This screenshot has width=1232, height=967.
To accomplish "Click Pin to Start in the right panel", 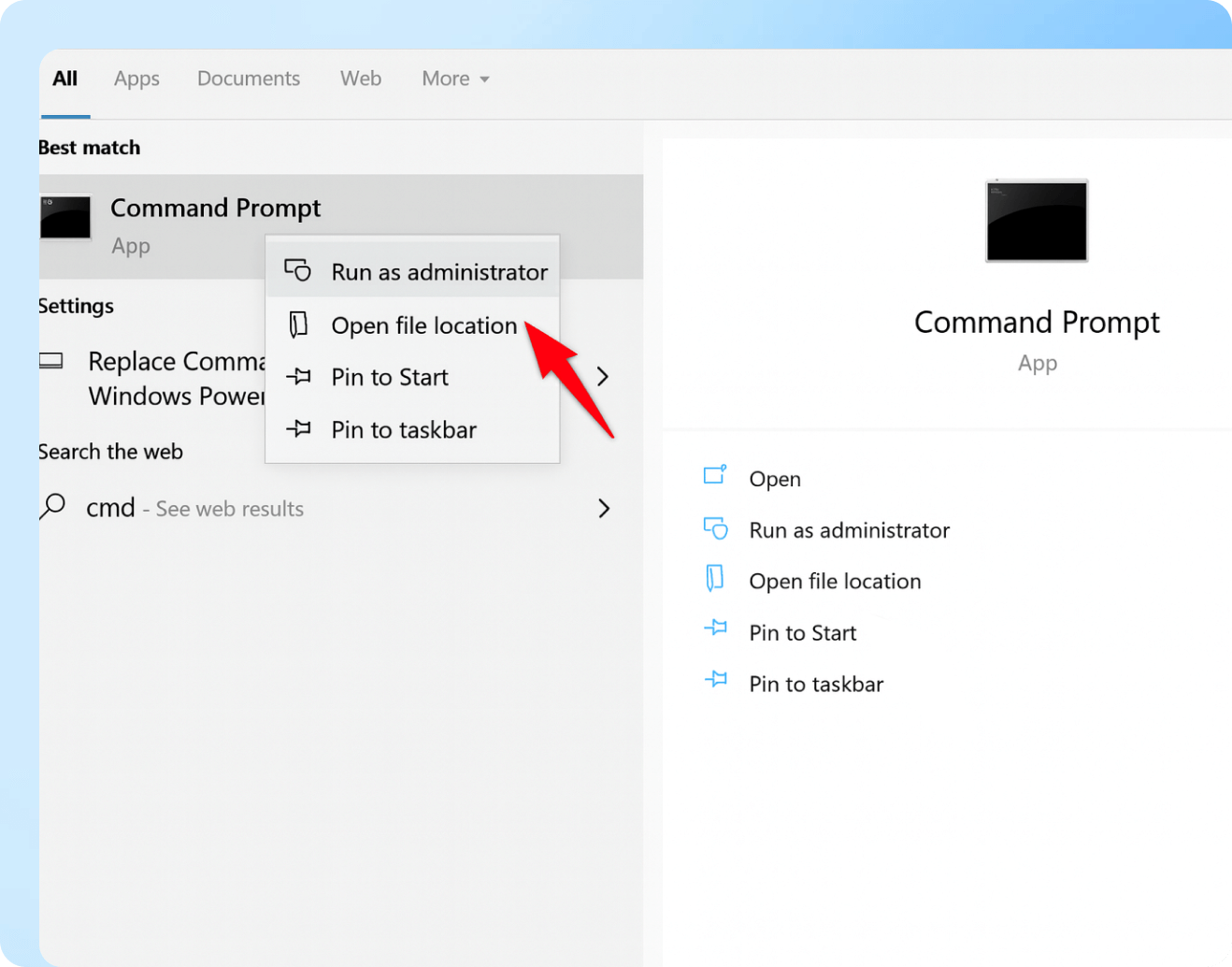I will click(x=803, y=633).
